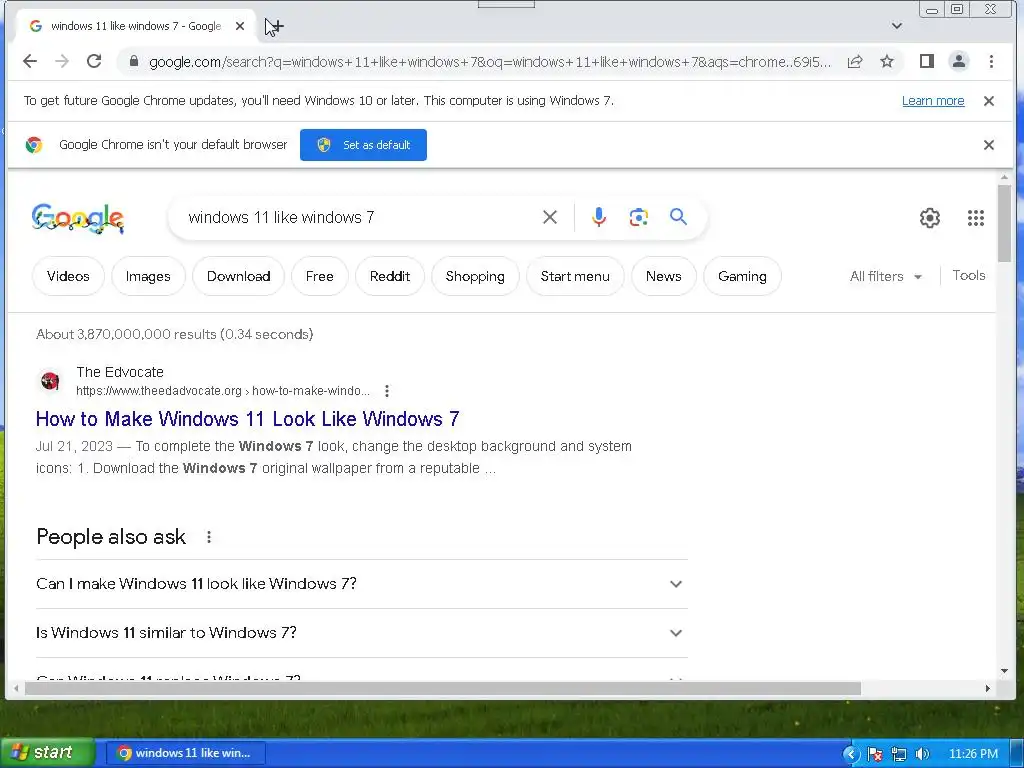1024x768 pixels.
Task: Open the Chrome three-dot menu
Action: click(x=991, y=61)
